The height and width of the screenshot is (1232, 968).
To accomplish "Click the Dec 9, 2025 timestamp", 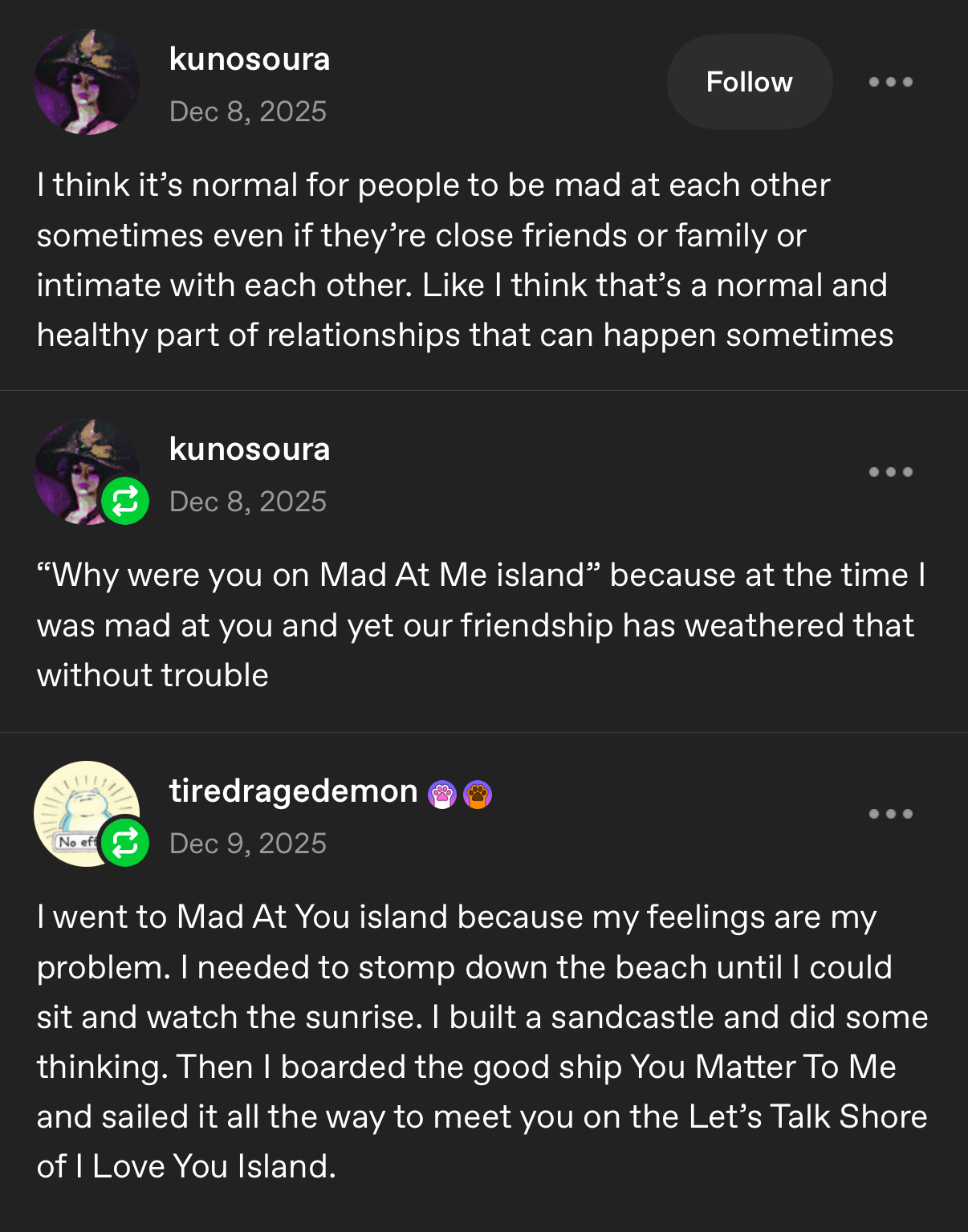I will pos(248,844).
